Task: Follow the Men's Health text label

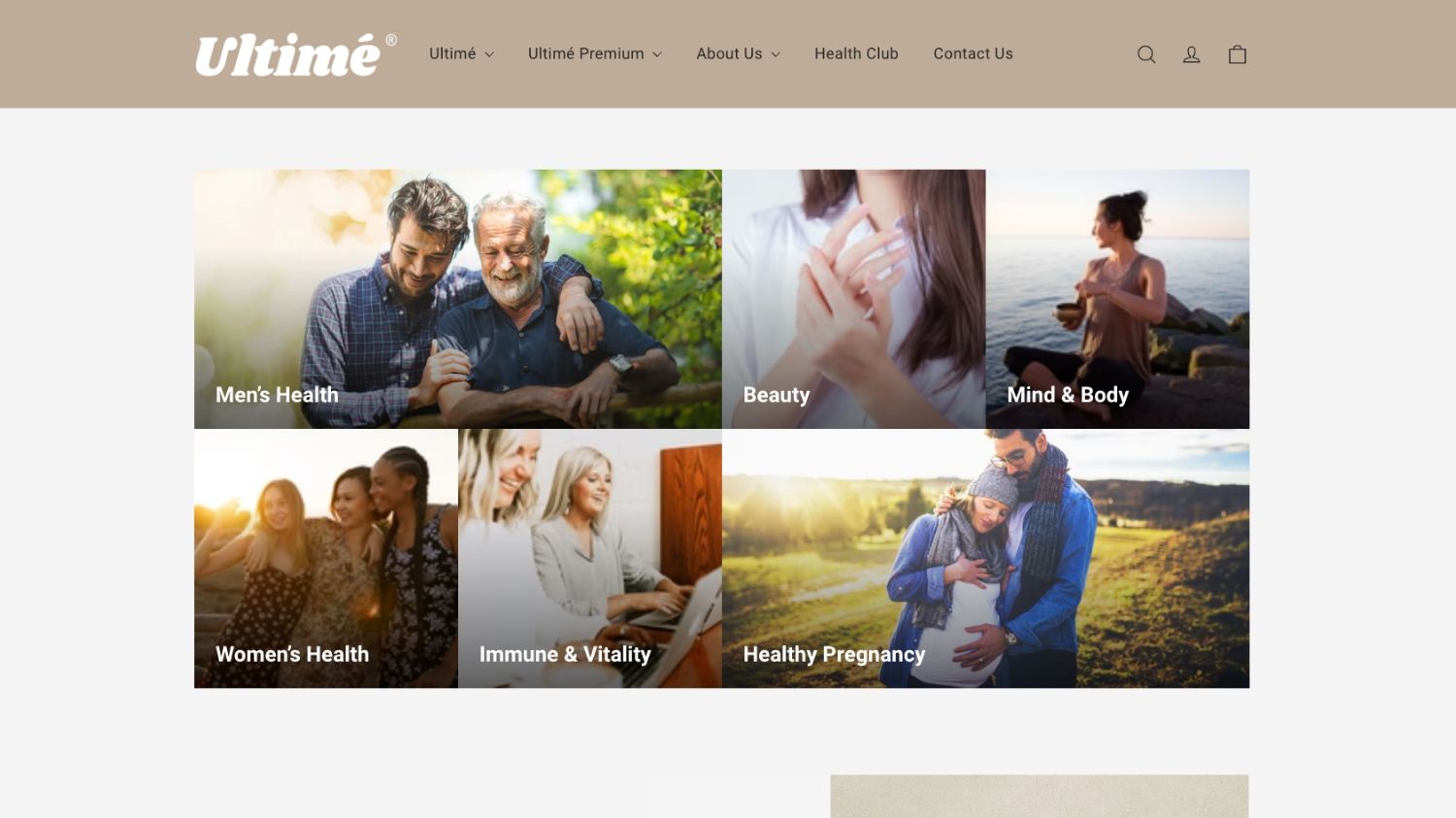Action: click(277, 395)
